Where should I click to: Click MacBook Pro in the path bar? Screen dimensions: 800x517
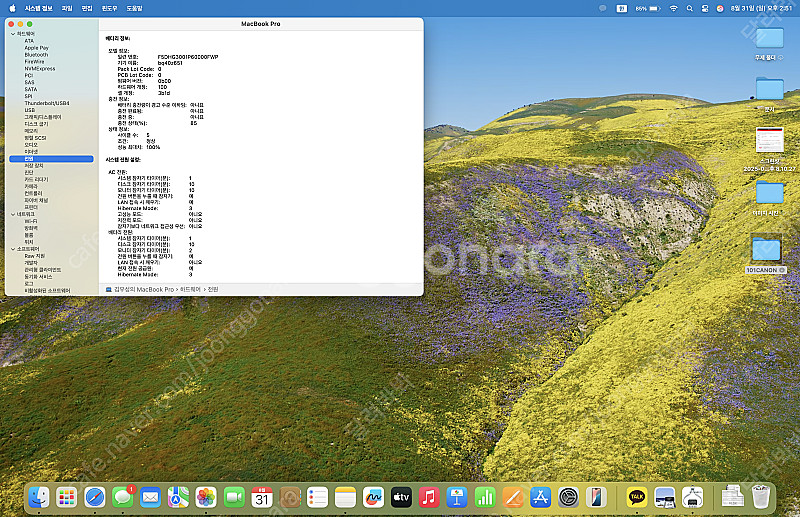tap(144, 289)
